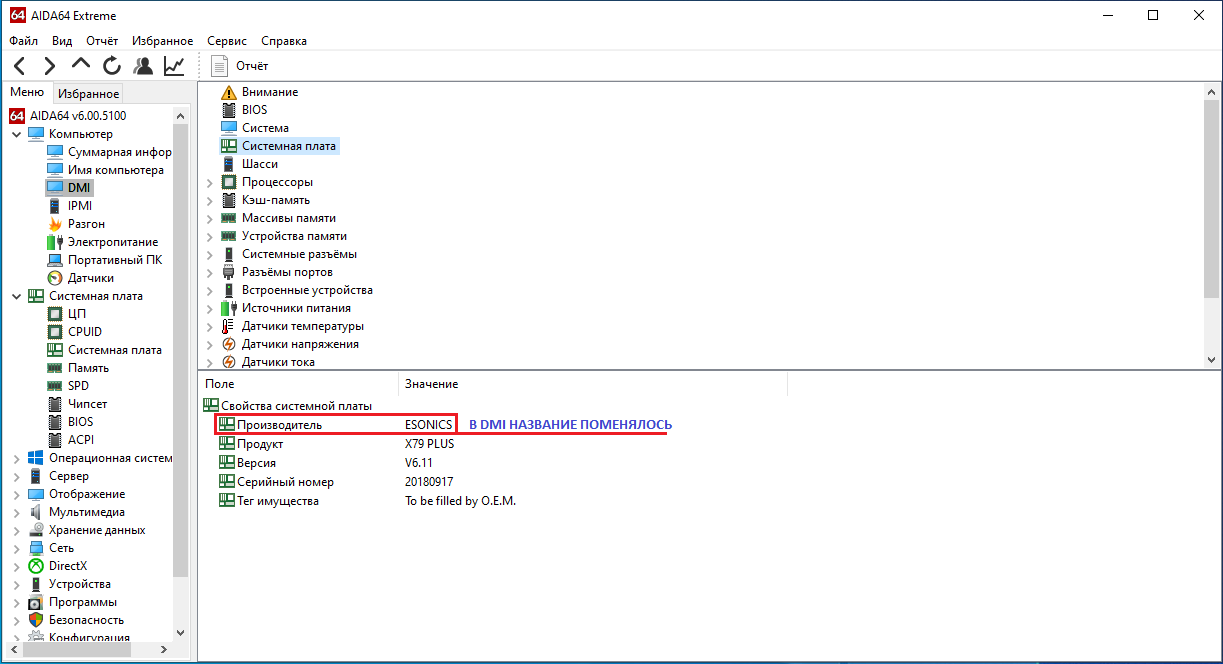Open the Безопасность tree item
Image resolution: width=1223 pixels, height=664 pixels.
(77, 620)
